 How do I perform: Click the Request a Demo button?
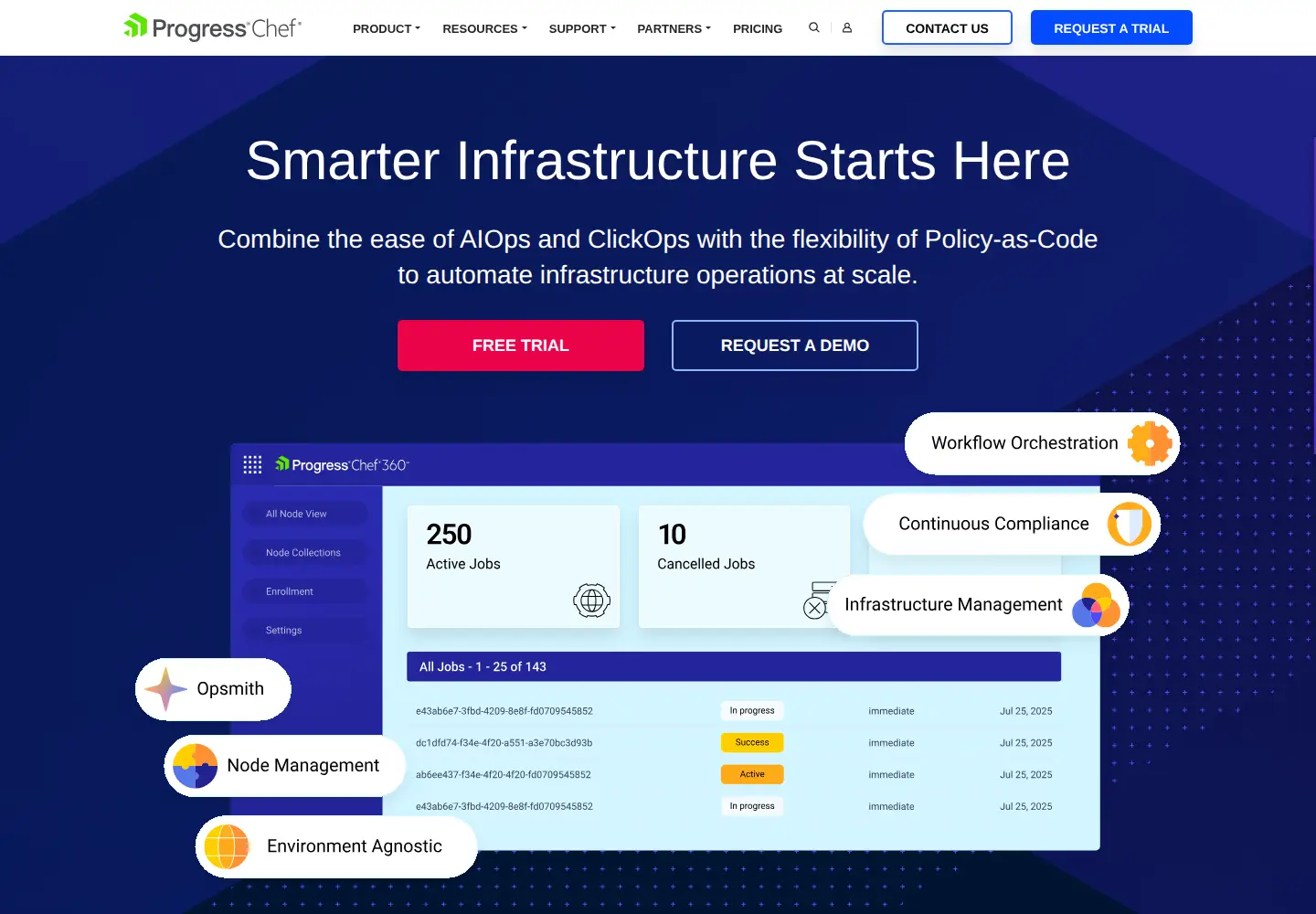(x=795, y=345)
